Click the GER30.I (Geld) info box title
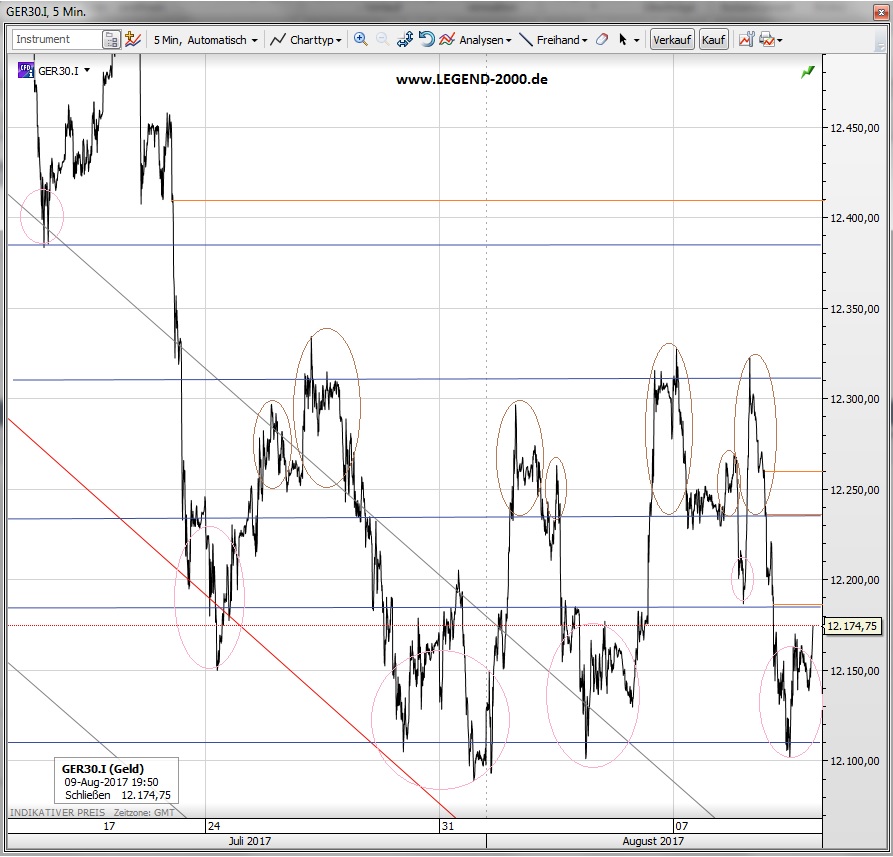 103,769
